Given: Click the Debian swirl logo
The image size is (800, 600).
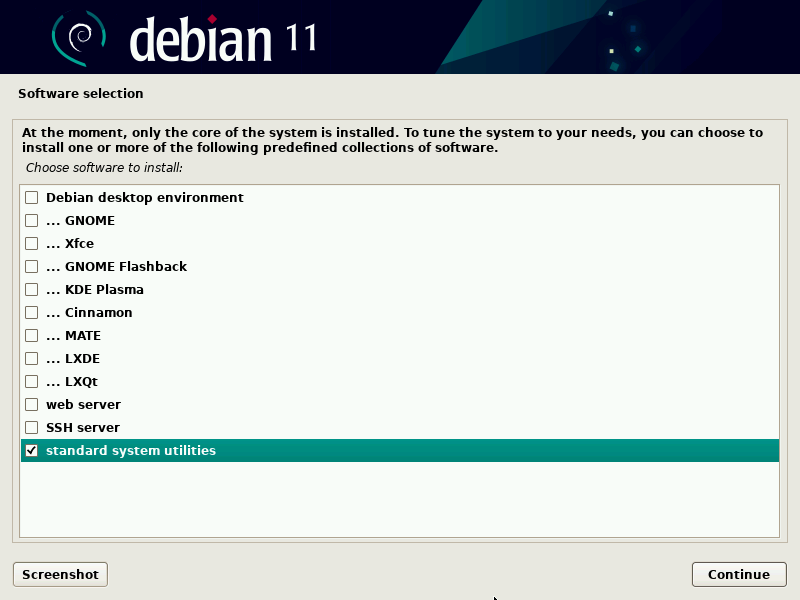Looking at the screenshot, I should click(x=78, y=37).
